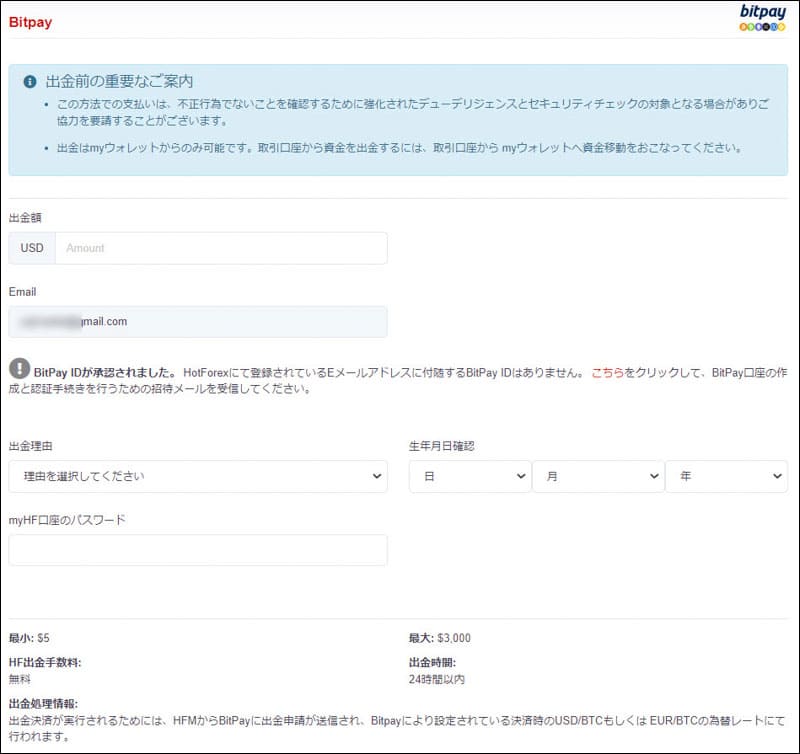Select the 年 year dropdown
The image size is (800, 754).
727,477
